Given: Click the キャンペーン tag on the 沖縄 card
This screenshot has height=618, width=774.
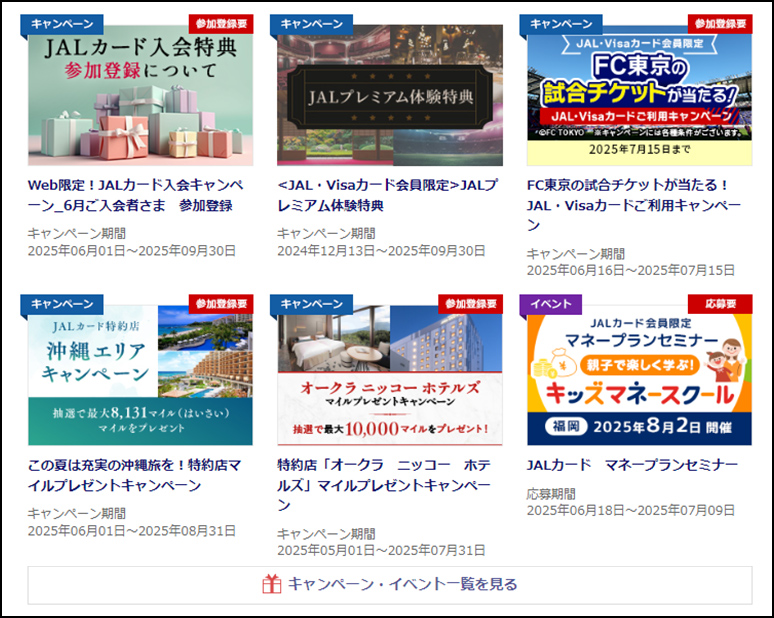Looking at the screenshot, I should pyautogui.click(x=62, y=304).
